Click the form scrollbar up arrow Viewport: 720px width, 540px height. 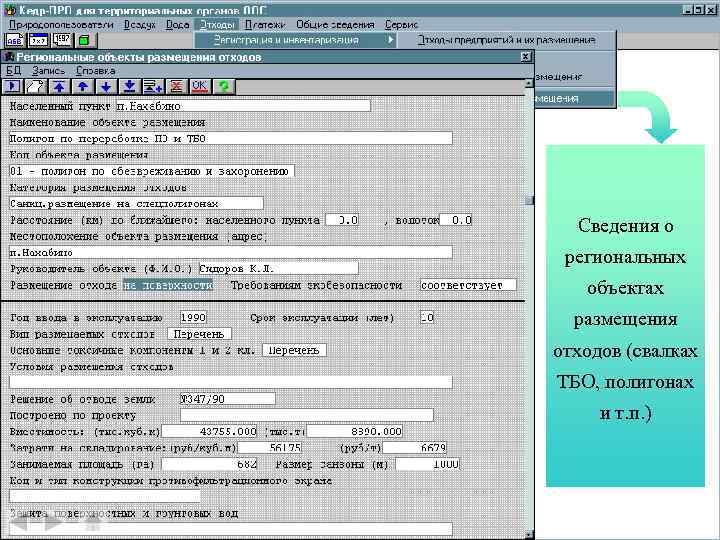529,83
